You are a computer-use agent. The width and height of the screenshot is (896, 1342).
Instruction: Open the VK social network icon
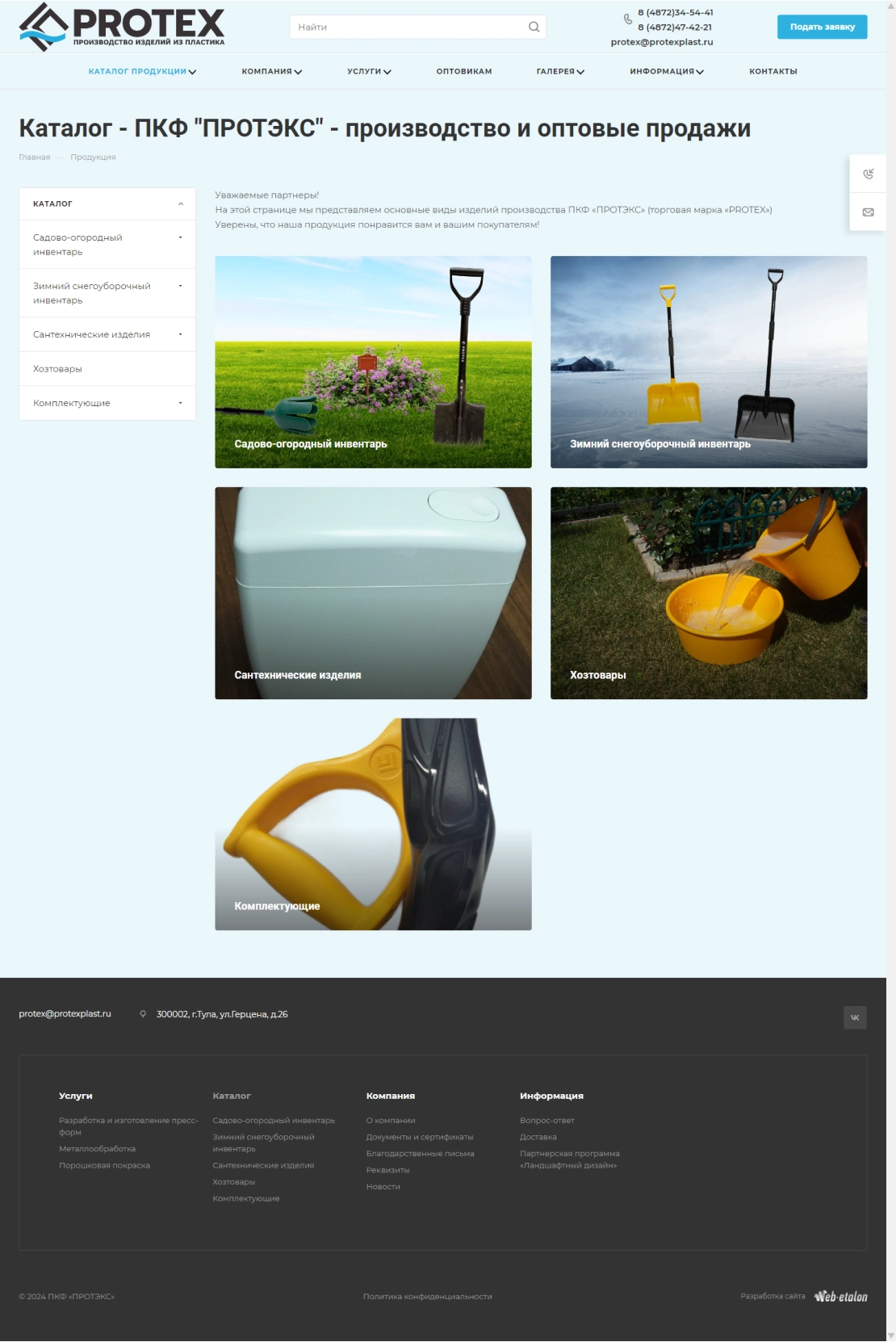[855, 1017]
